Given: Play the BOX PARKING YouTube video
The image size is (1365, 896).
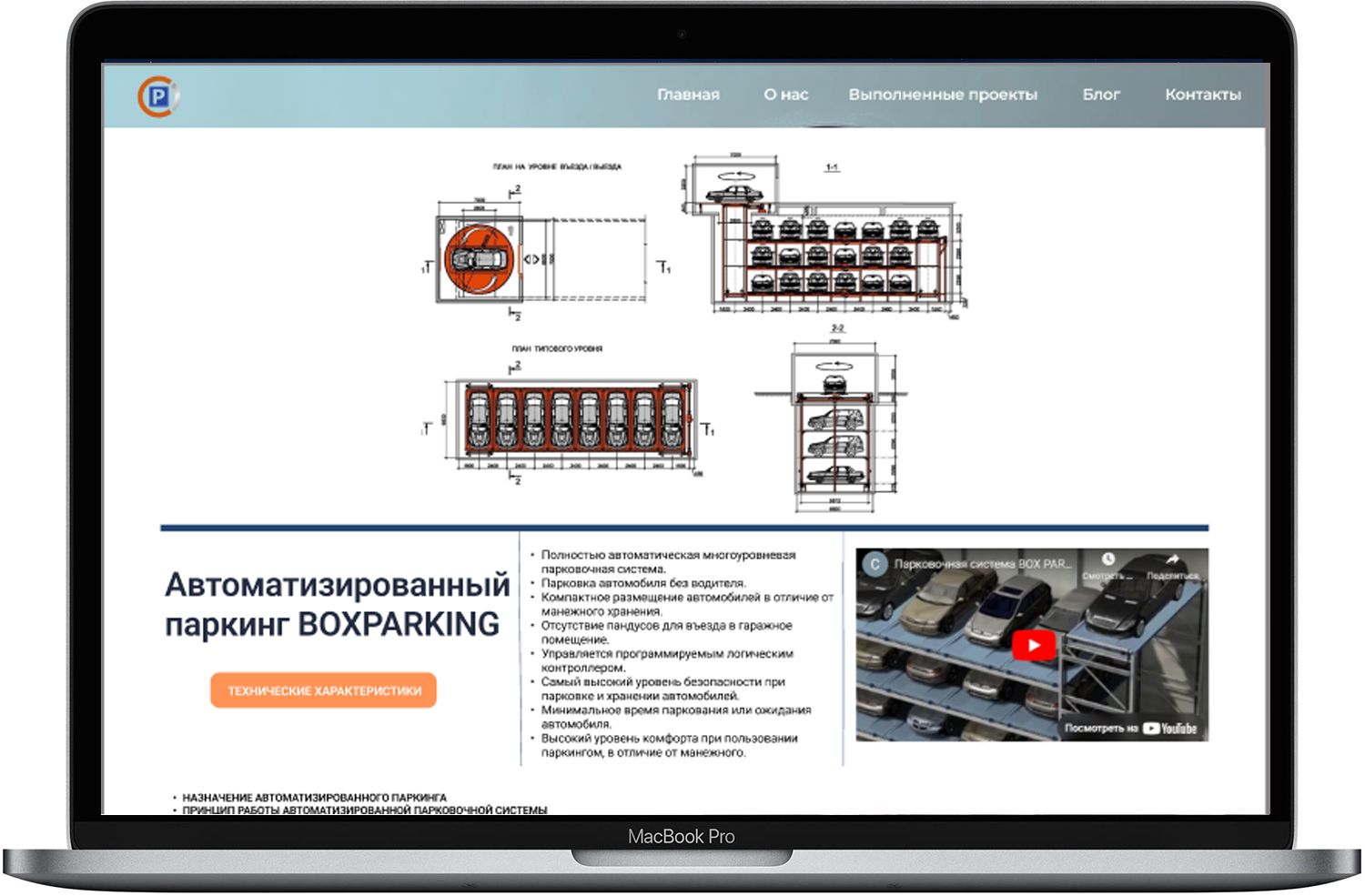Looking at the screenshot, I should pyautogui.click(x=1033, y=645).
